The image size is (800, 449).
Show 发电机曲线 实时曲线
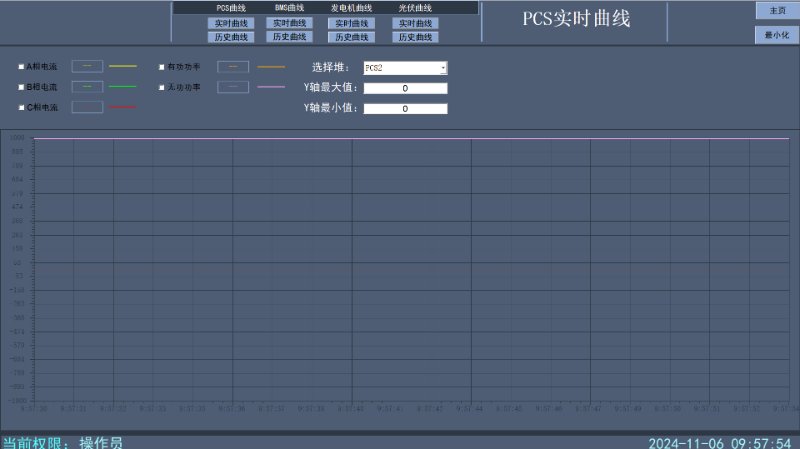(x=351, y=23)
